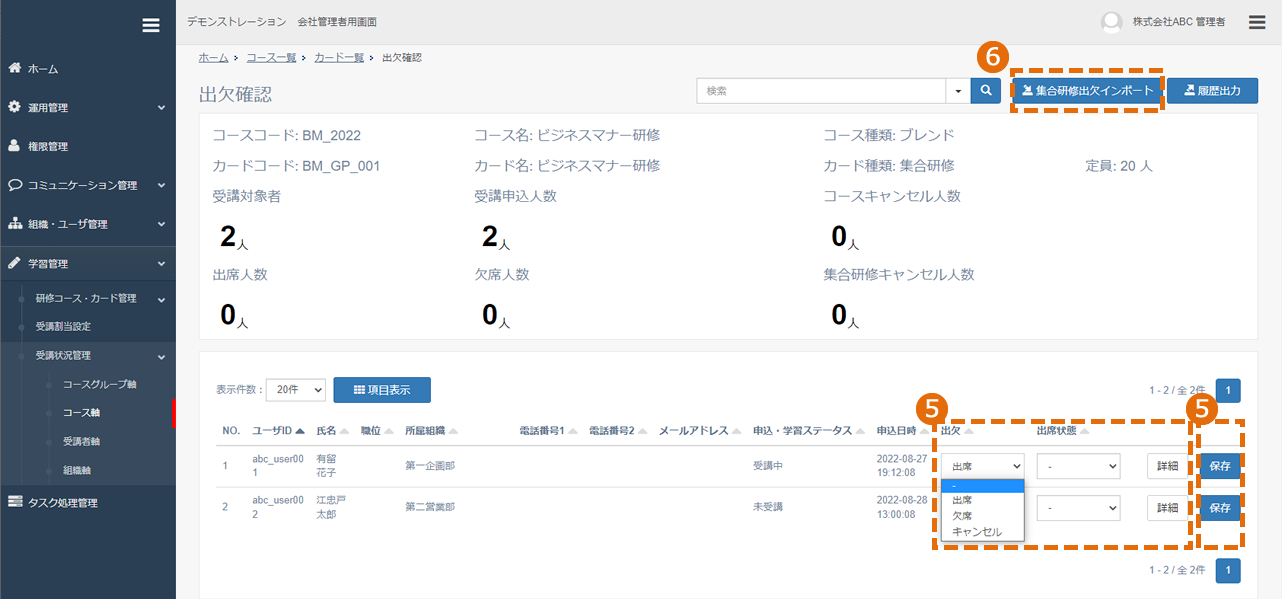Select 欠席 option in the open list
This screenshot has width=1282, height=599.
click(983, 516)
